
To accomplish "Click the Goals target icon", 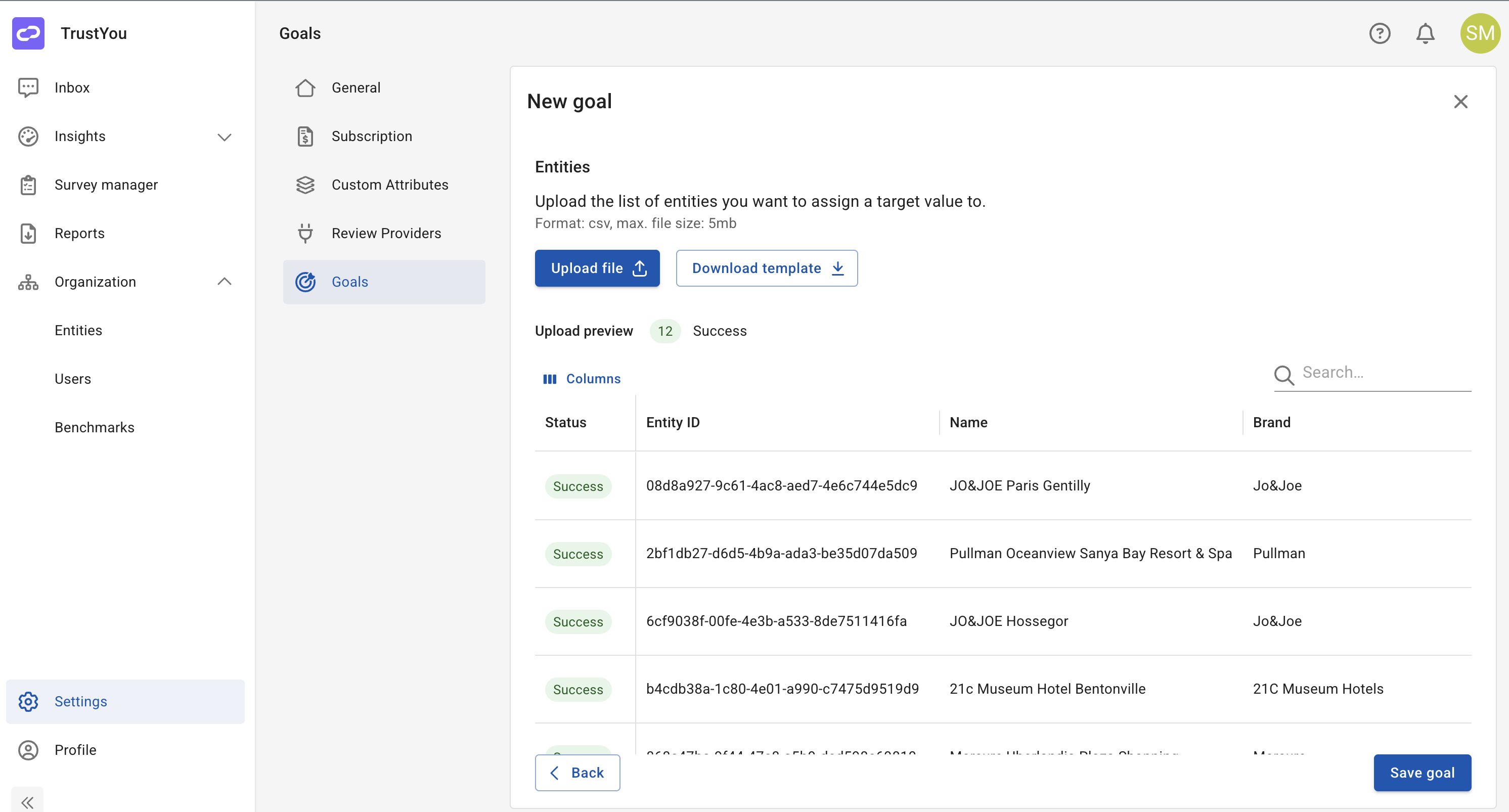I will 305,282.
